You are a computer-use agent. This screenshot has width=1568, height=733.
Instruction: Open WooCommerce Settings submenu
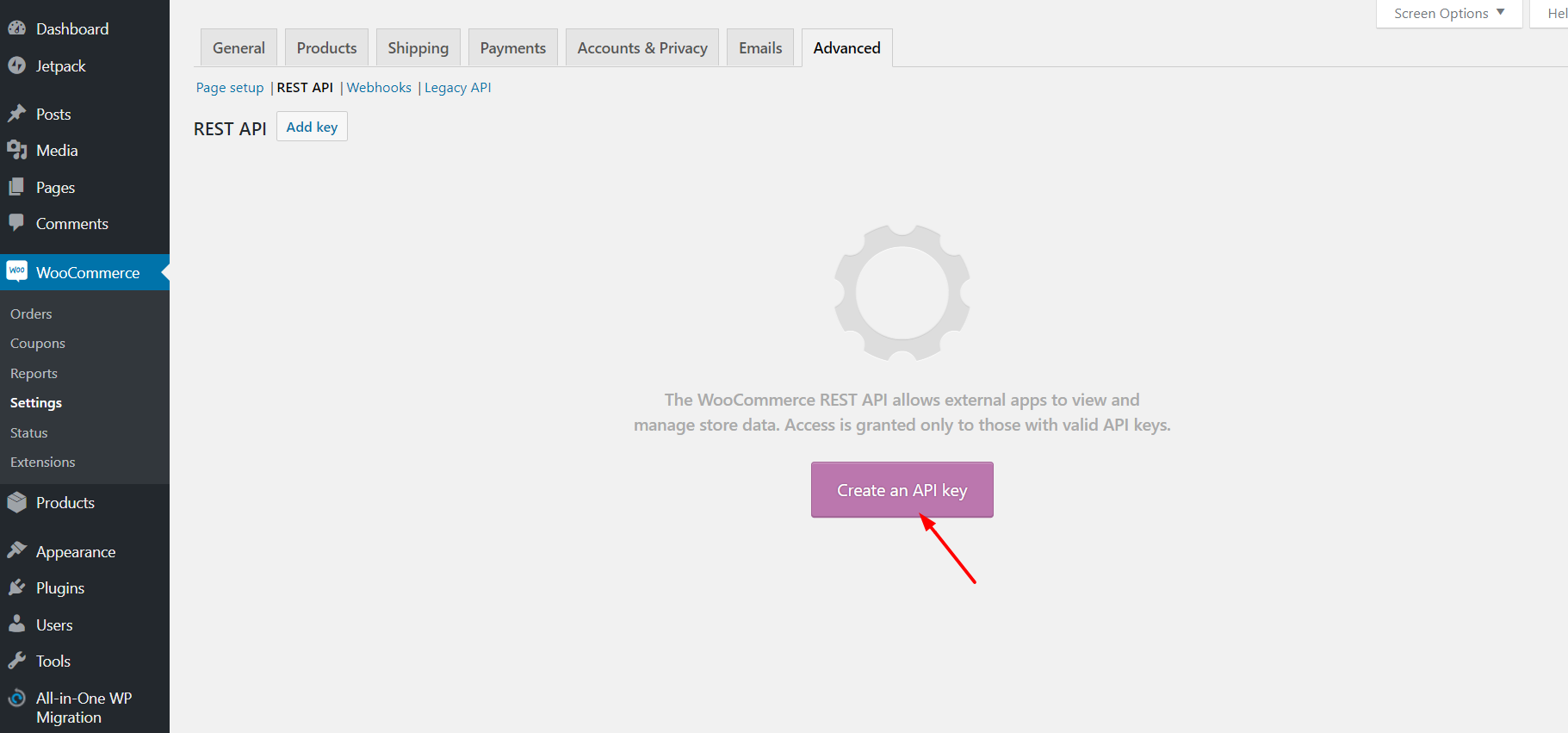tap(36, 402)
